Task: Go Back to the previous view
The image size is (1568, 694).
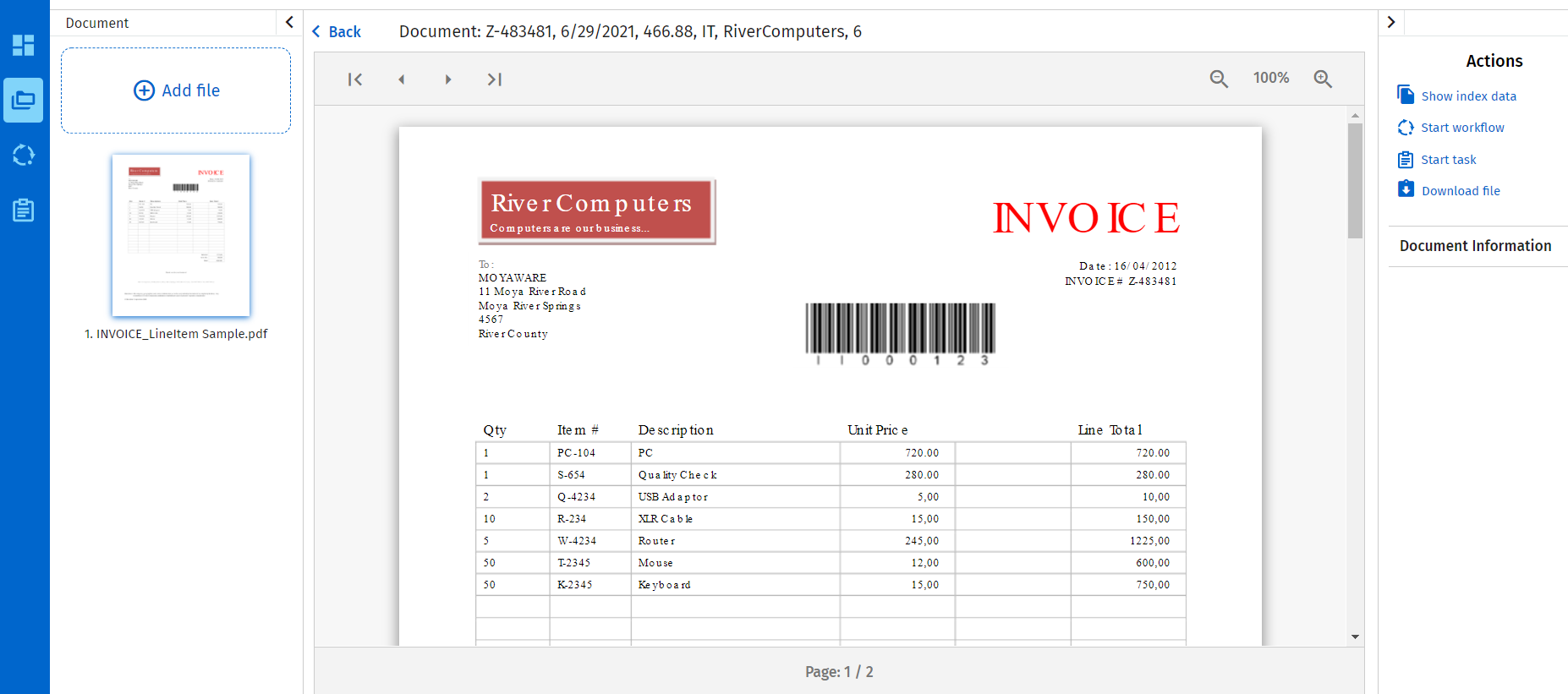Action: [337, 32]
